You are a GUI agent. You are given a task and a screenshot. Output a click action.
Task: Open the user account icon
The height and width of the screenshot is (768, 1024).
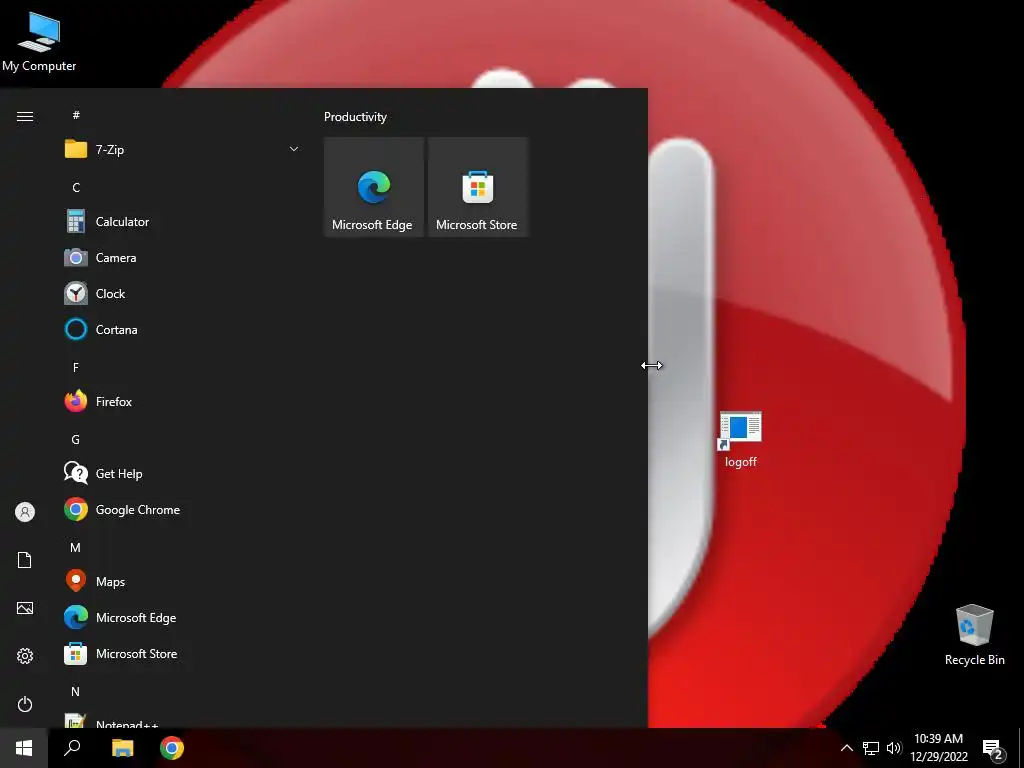coord(25,512)
